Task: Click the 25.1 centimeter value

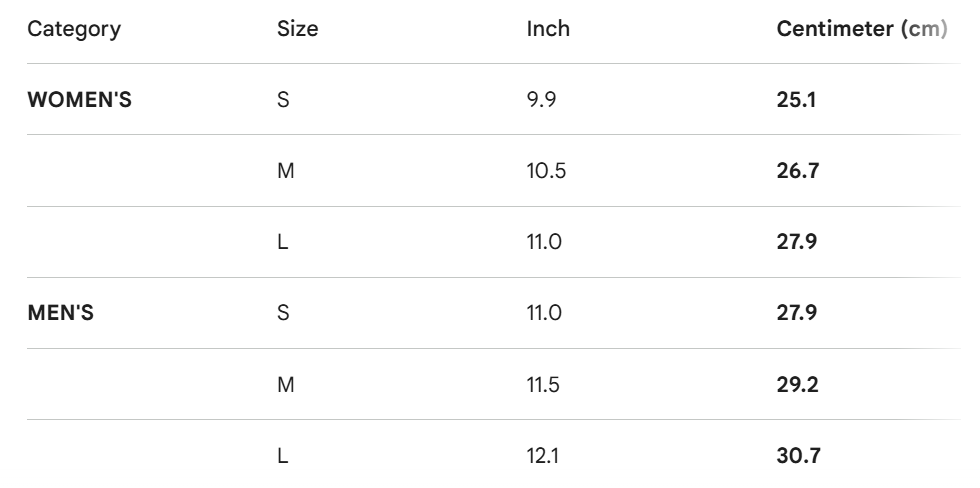Action: pos(796,100)
